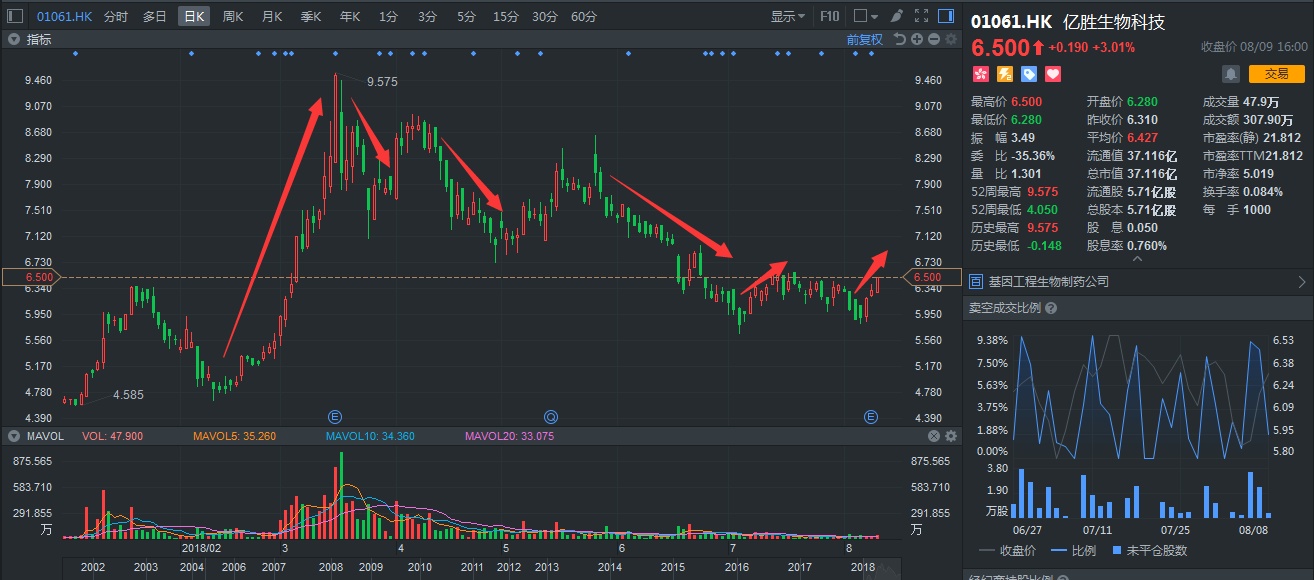This screenshot has height=580, width=1314.
Task: Add stock to favorites heart icon
Action: (x=1052, y=74)
